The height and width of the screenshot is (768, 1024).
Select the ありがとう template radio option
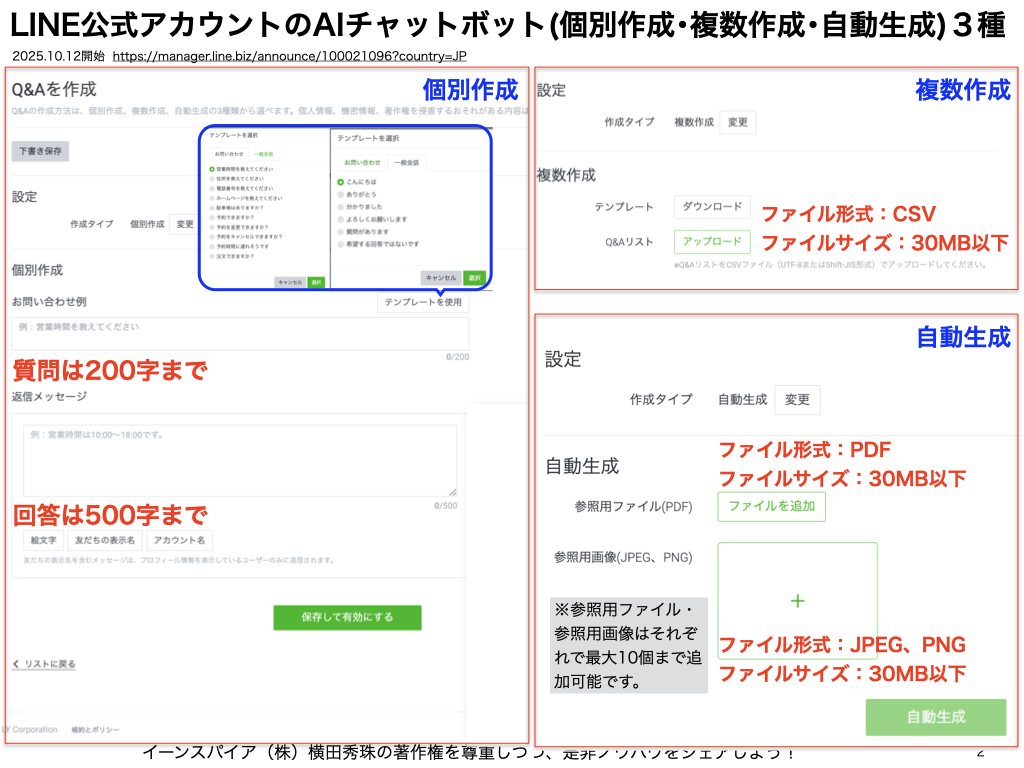[x=341, y=194]
